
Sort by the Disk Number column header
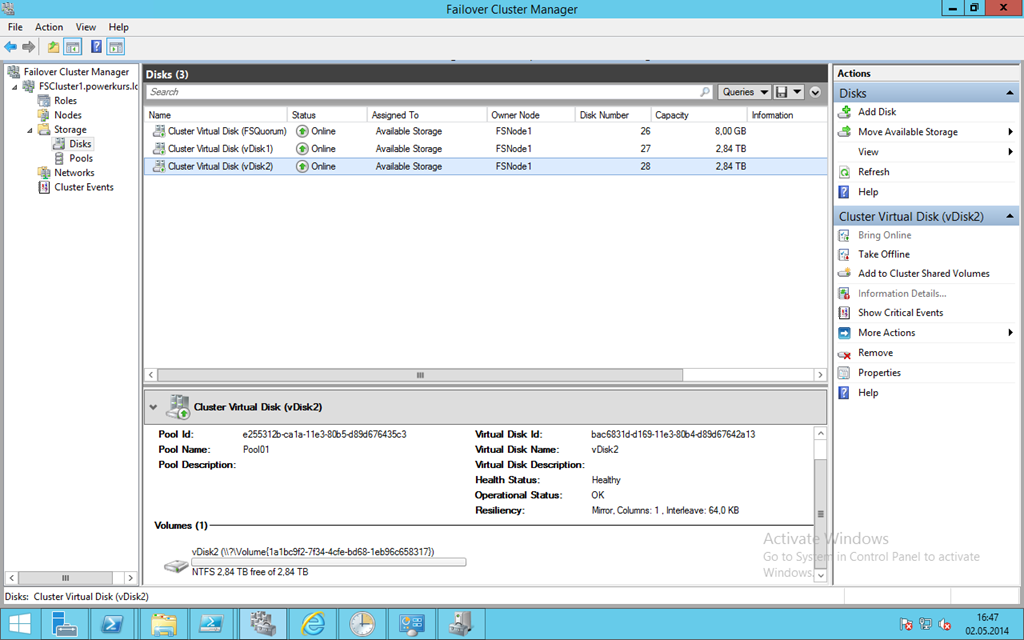click(x=613, y=115)
